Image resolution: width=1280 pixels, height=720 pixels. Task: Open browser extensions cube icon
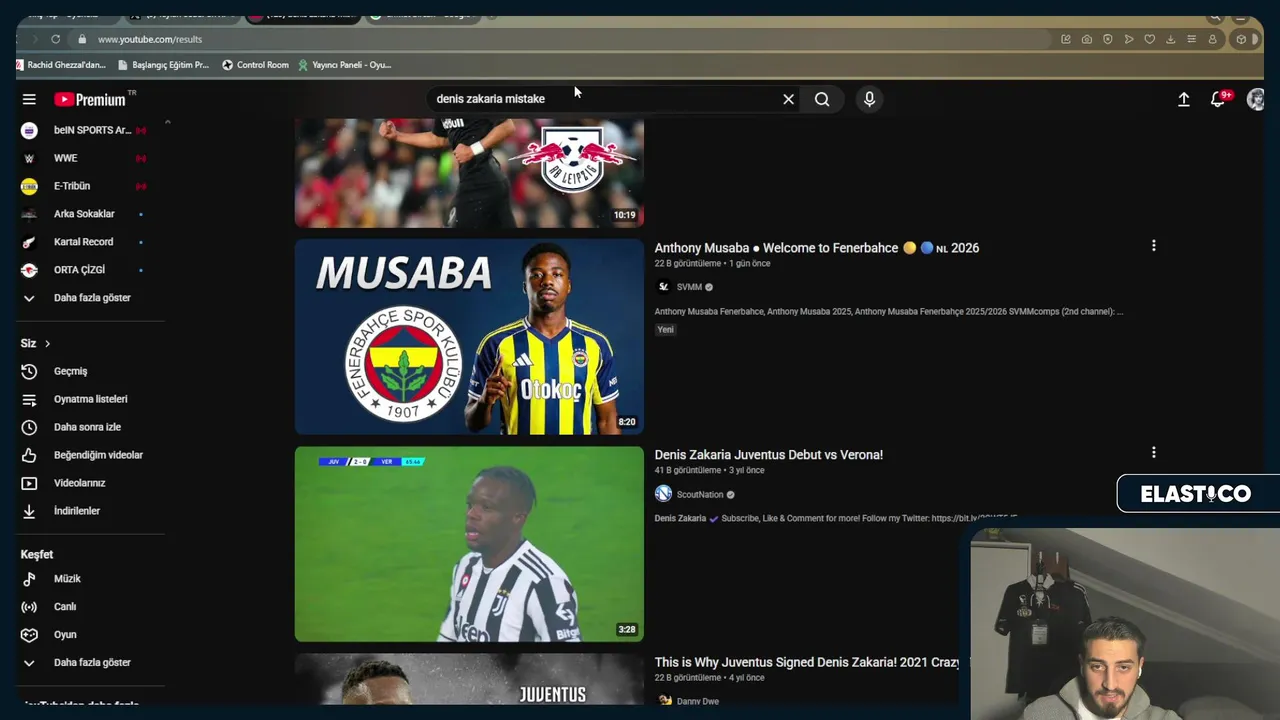1241,39
